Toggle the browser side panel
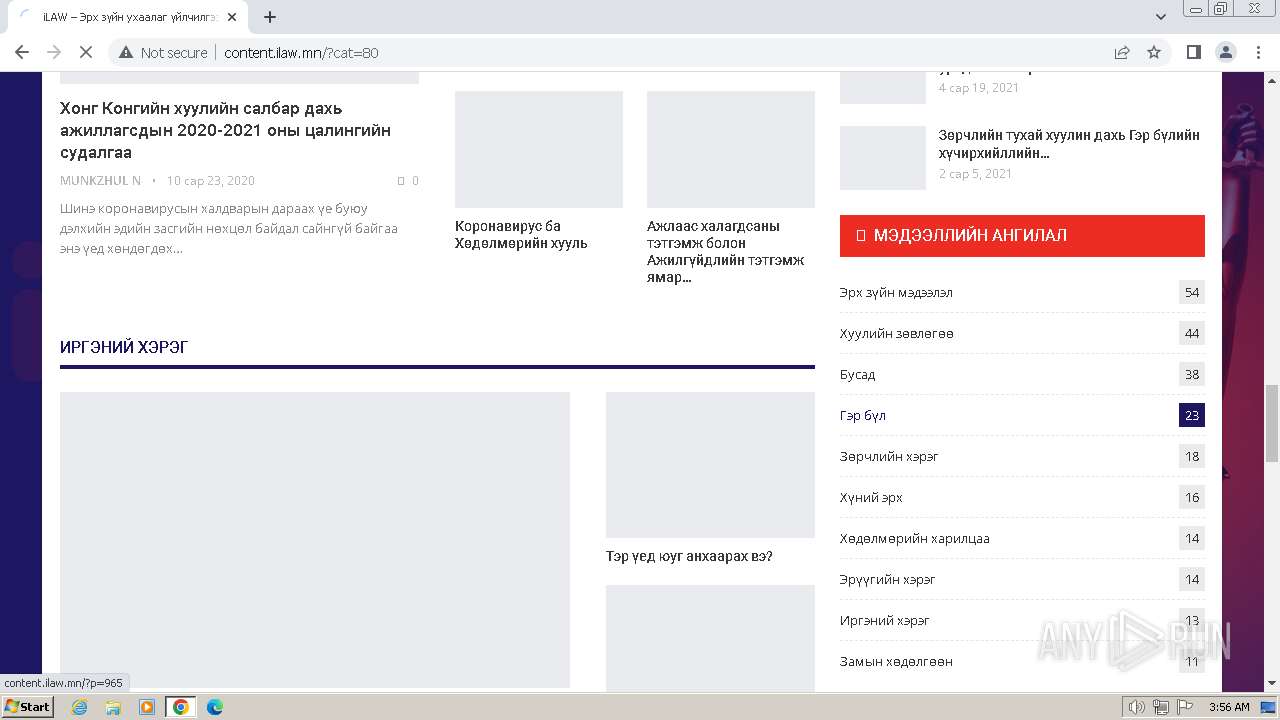1280x720 pixels. (x=1194, y=53)
